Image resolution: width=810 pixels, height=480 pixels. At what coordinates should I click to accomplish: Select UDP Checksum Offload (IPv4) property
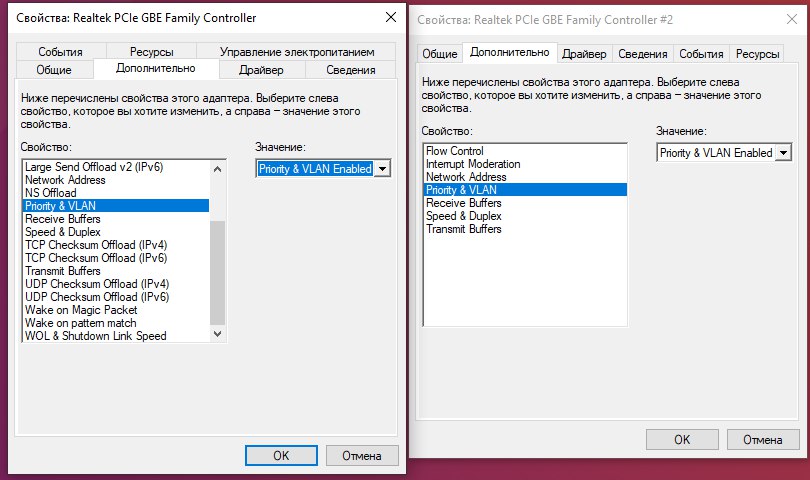click(116, 284)
